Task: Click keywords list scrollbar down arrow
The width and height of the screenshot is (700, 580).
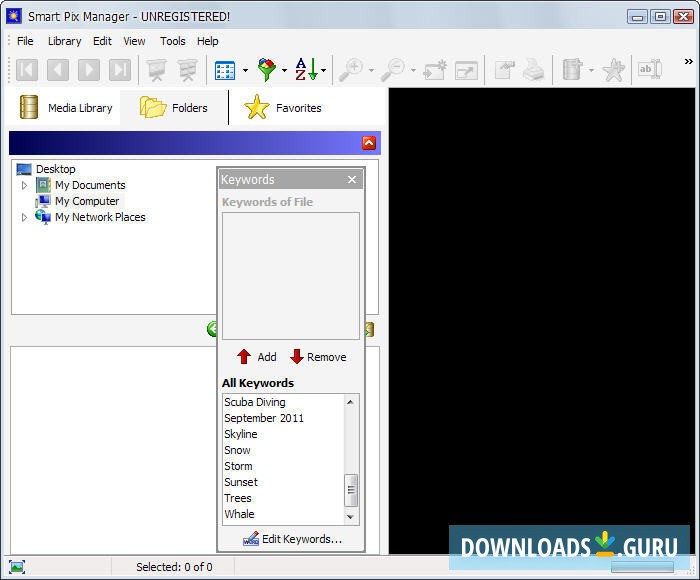Action: click(350, 517)
